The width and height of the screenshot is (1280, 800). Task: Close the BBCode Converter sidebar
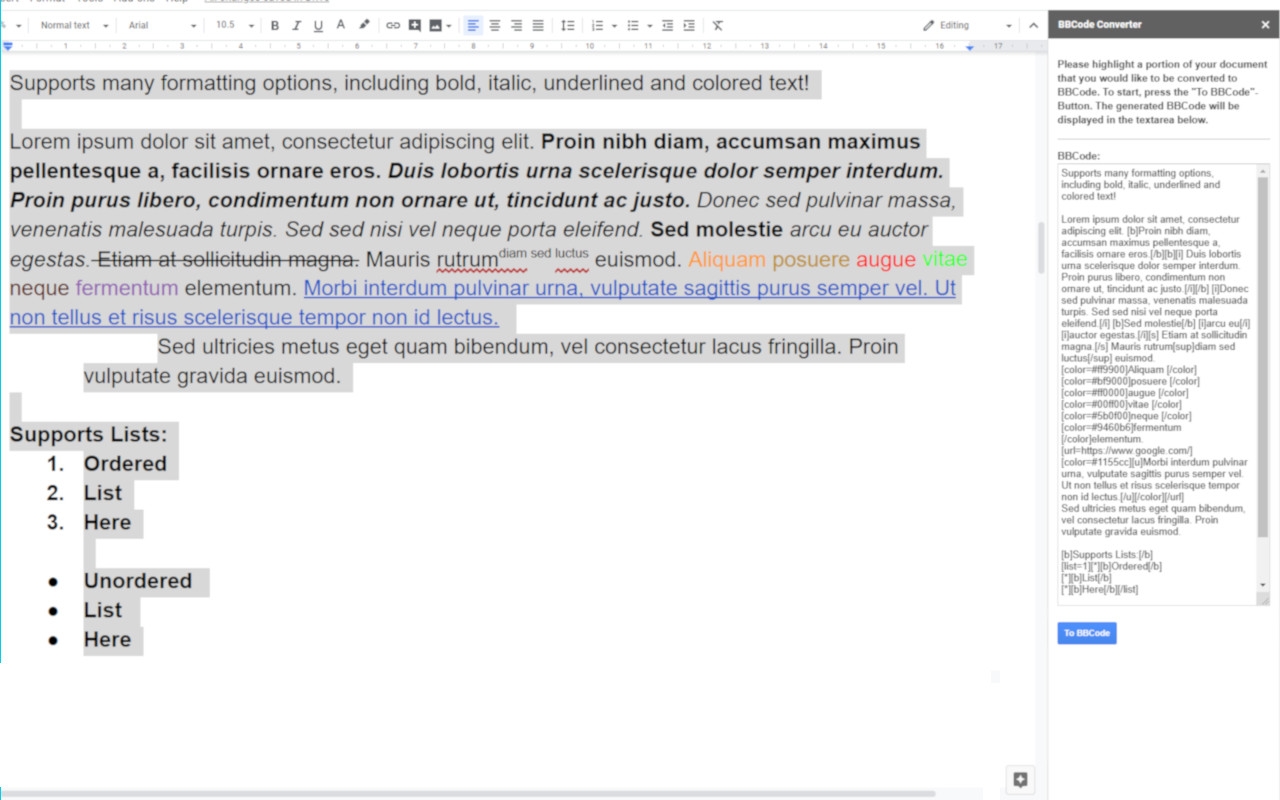tap(1265, 25)
